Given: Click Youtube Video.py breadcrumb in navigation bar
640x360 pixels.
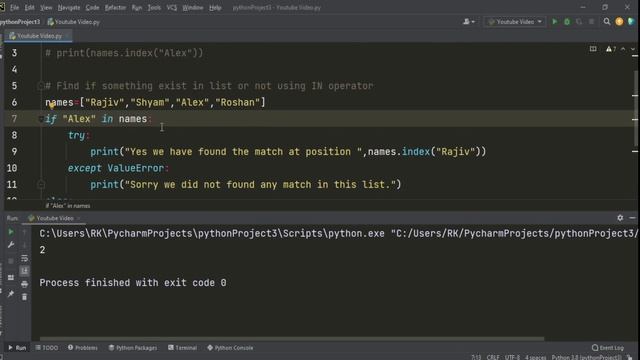Looking at the screenshot, I should (x=73, y=22).
